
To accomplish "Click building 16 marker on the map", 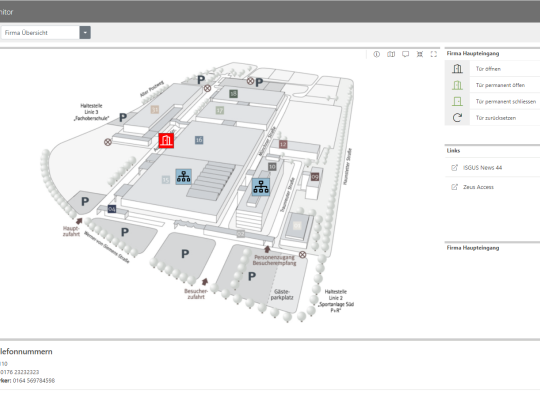I will pos(199,140).
